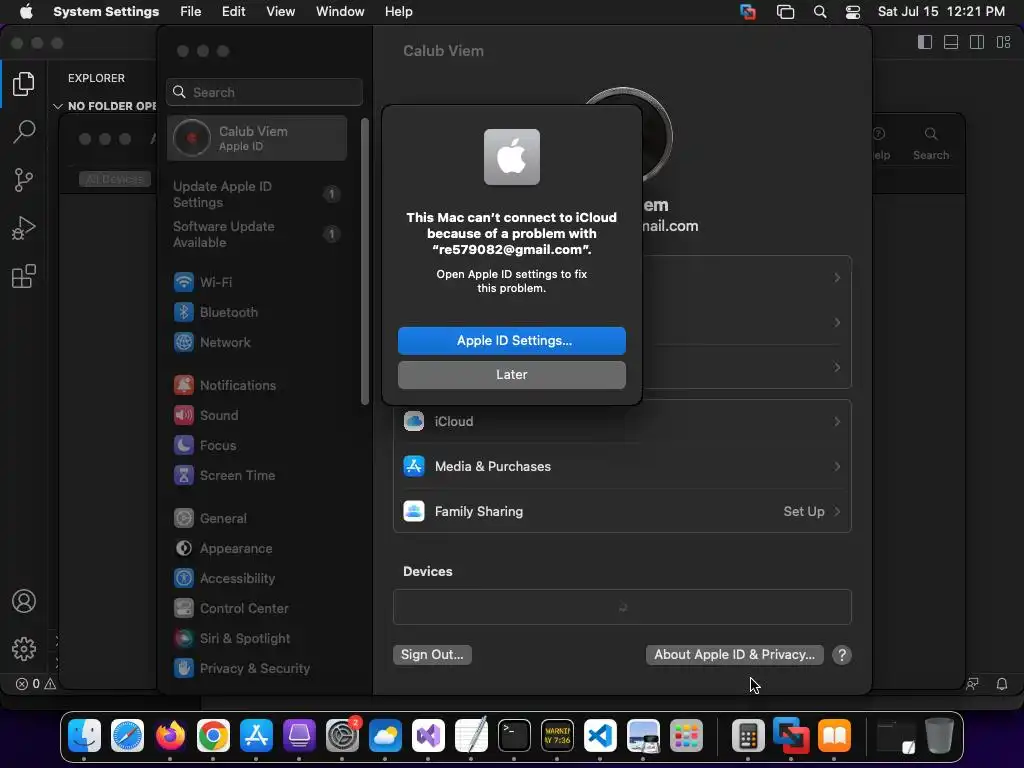Open the File menu
1024x768 pixels.
[191, 12]
